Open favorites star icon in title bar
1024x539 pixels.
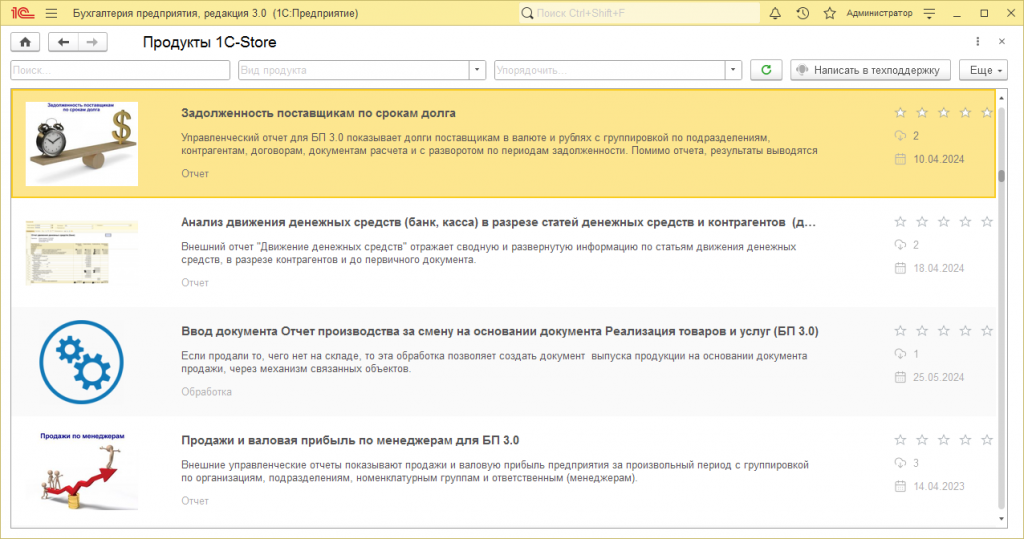point(829,13)
